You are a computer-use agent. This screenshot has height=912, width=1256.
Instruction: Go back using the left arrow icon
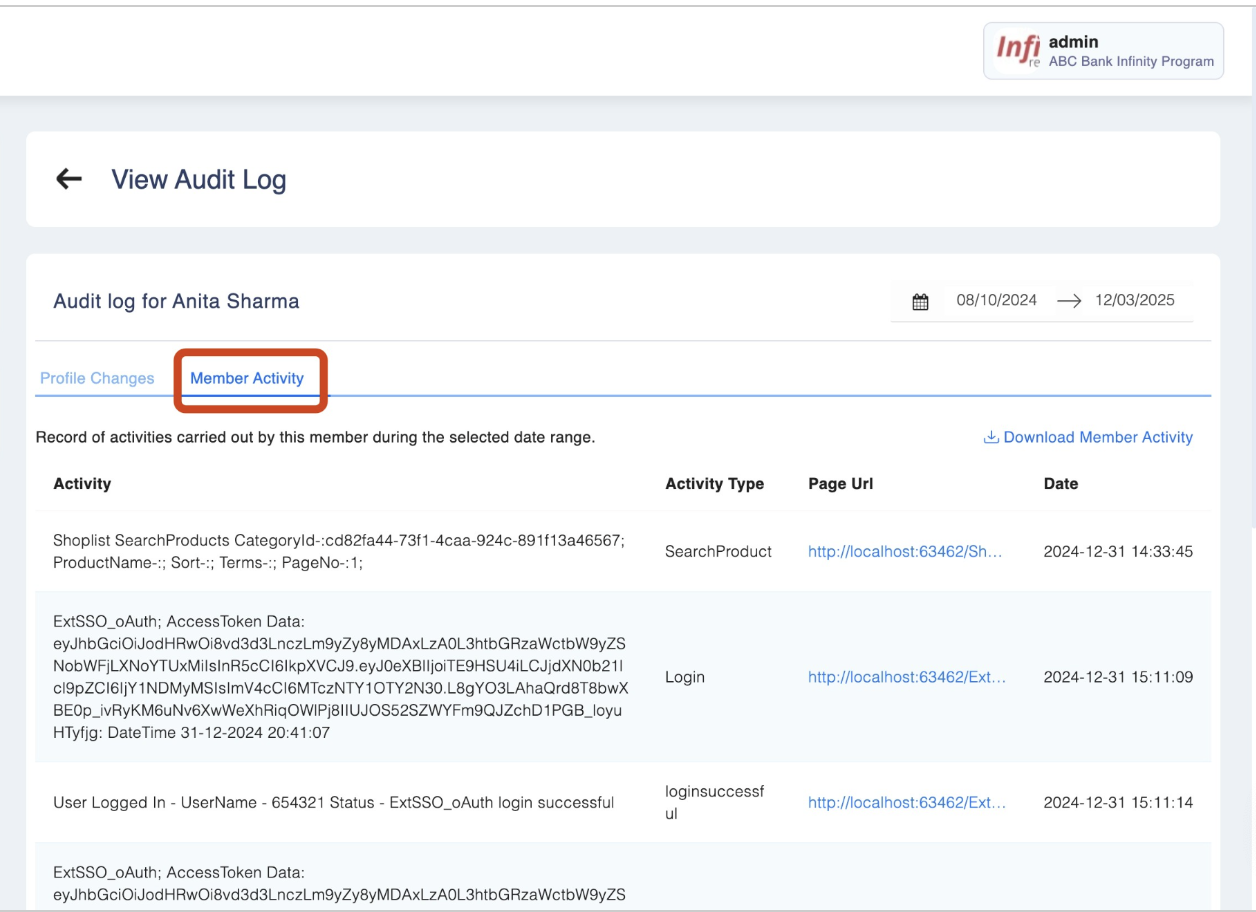coord(68,180)
